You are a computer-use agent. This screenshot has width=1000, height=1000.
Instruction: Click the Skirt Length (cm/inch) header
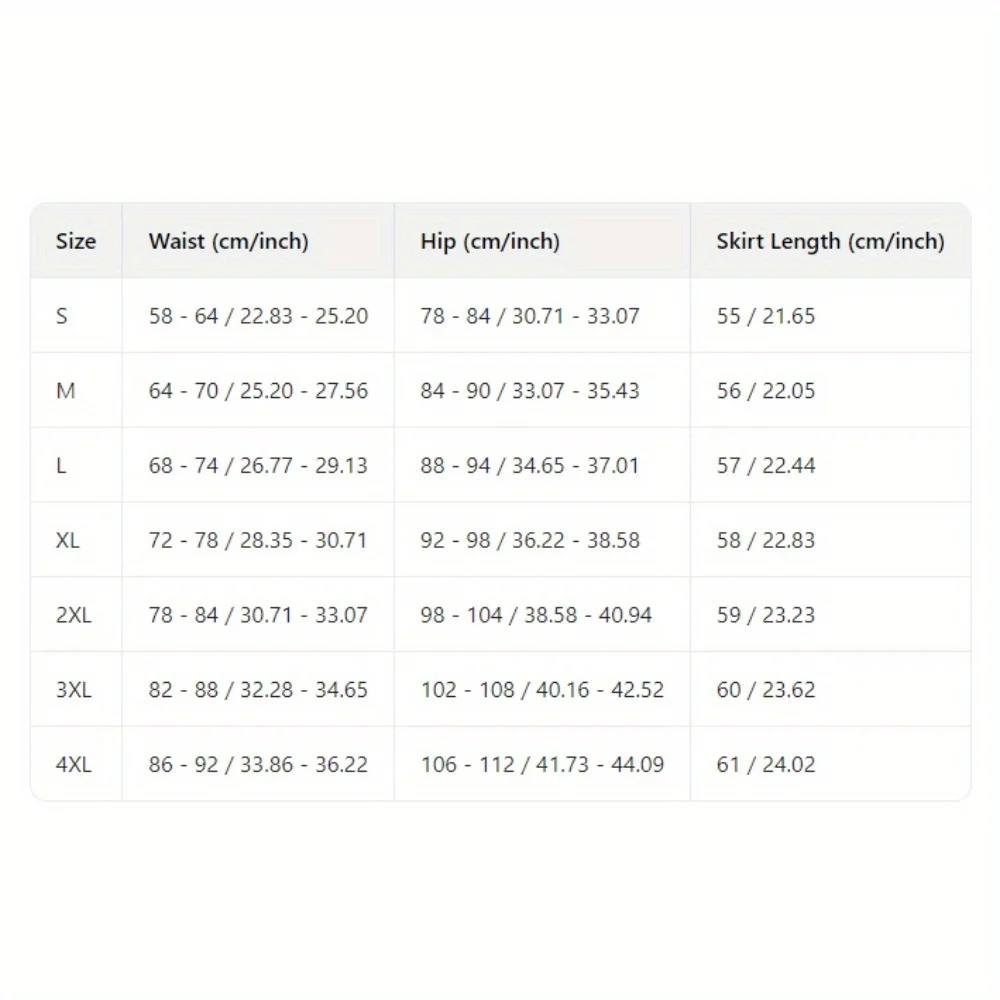830,241
